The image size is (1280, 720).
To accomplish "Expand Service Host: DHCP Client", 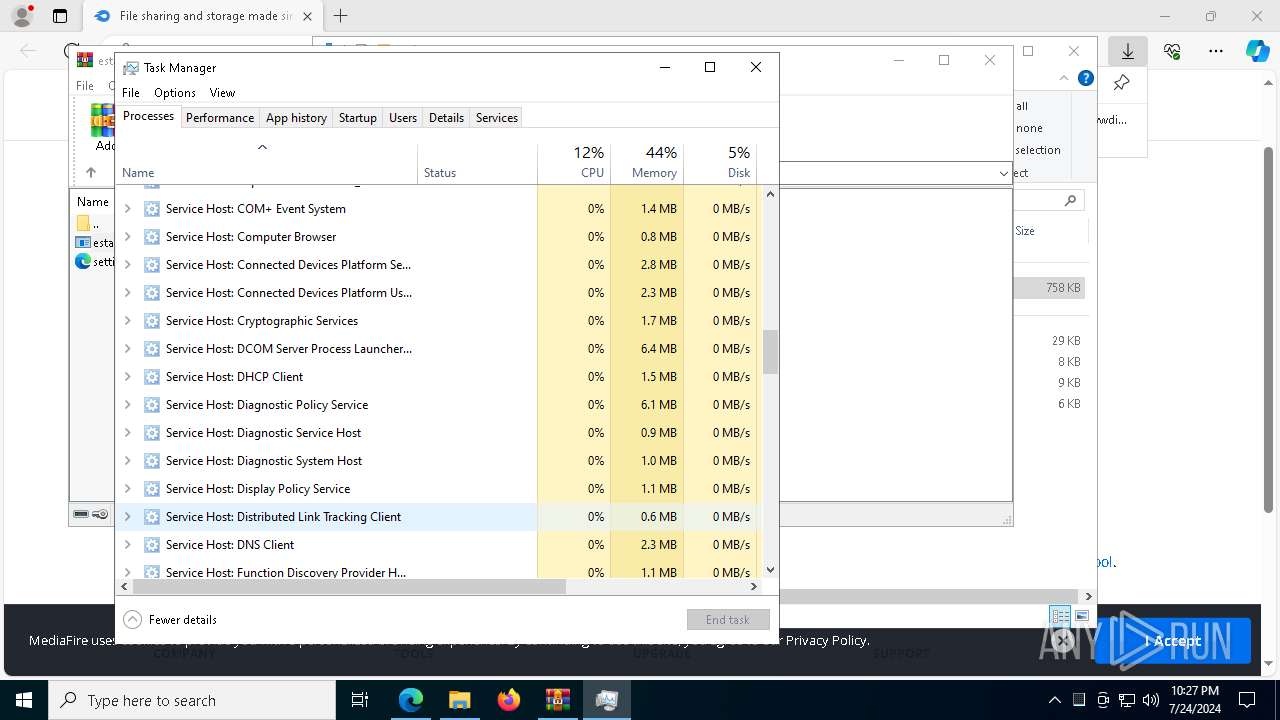I will click(127, 377).
